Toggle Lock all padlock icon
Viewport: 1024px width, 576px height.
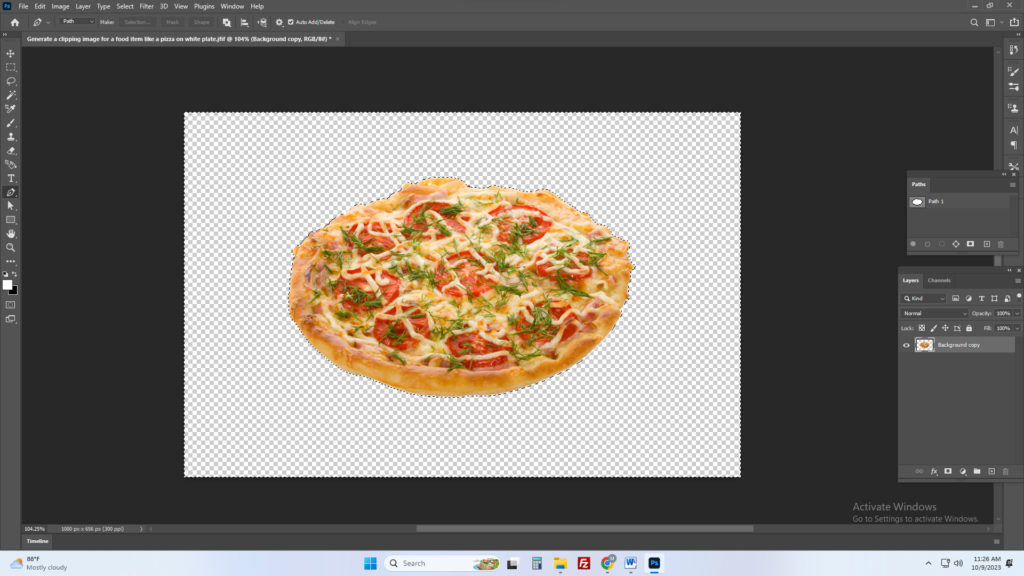click(x=969, y=328)
